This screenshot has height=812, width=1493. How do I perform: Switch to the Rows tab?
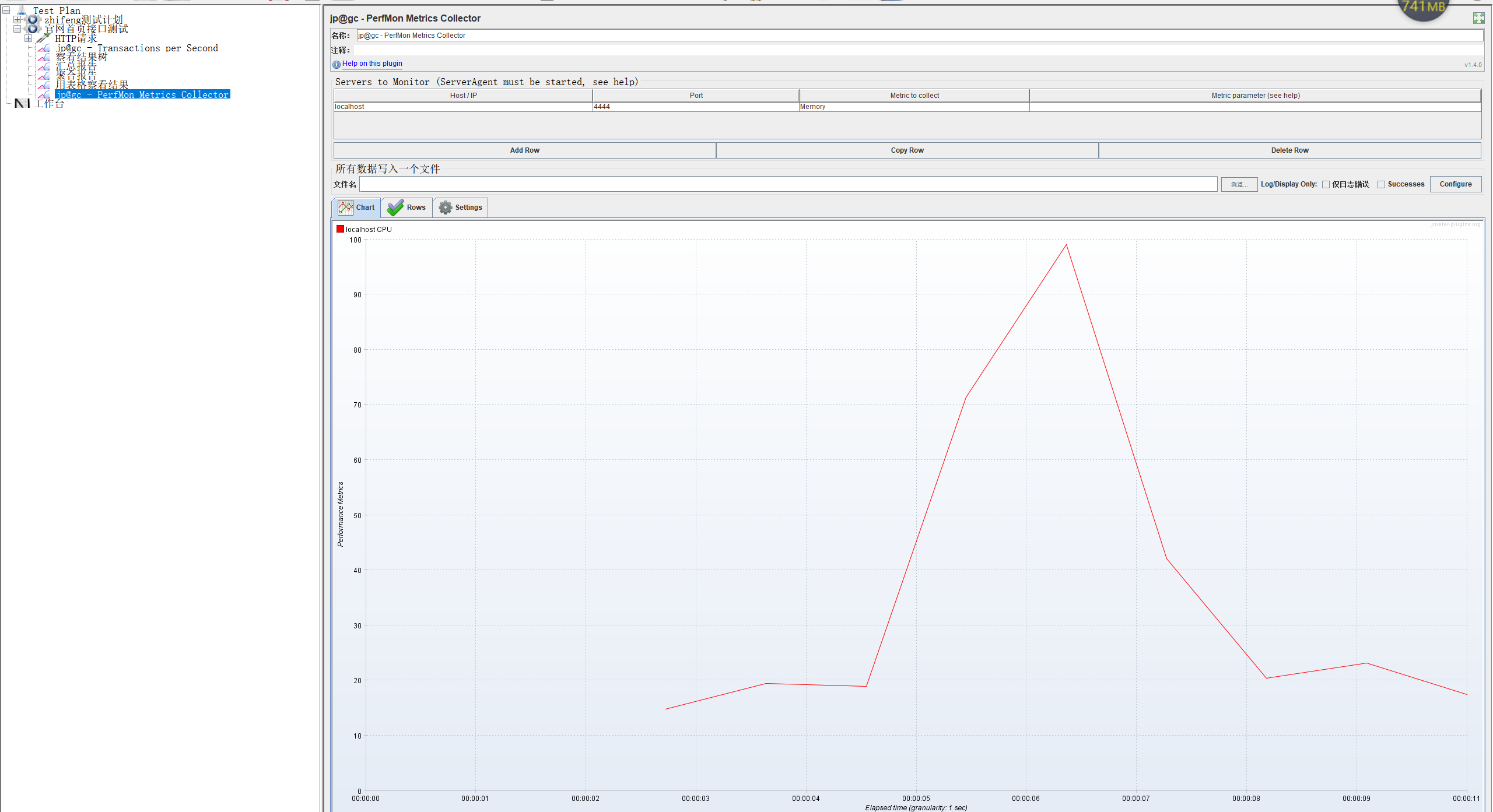[x=407, y=208]
